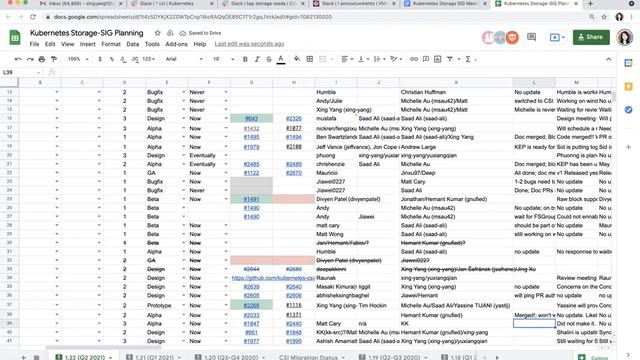
Task: Open the Borders tool icon
Action: [310, 59]
